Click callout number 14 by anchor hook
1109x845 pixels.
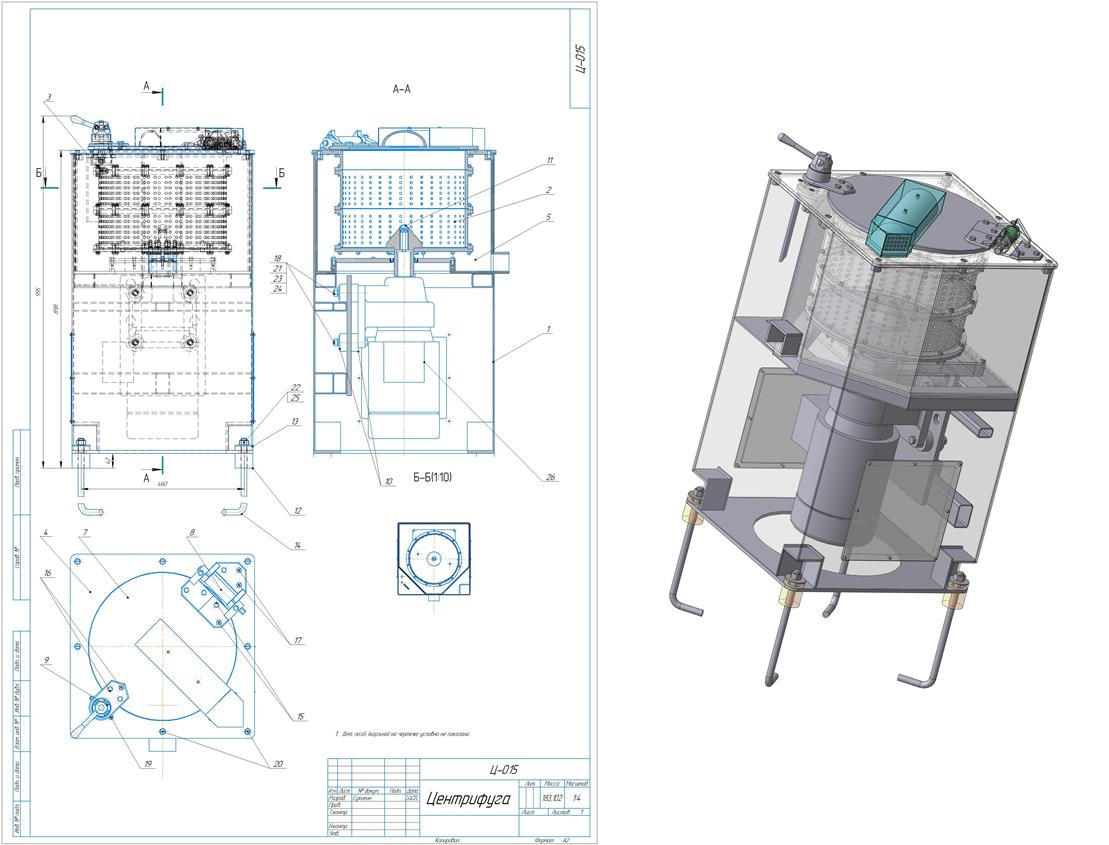(x=297, y=545)
